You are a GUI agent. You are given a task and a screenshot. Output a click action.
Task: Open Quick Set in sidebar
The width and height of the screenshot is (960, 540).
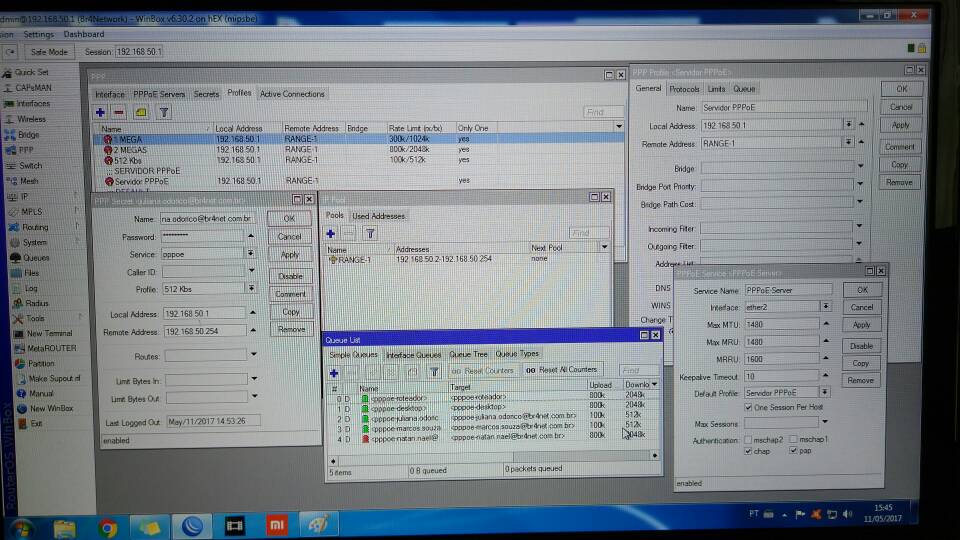[31, 72]
